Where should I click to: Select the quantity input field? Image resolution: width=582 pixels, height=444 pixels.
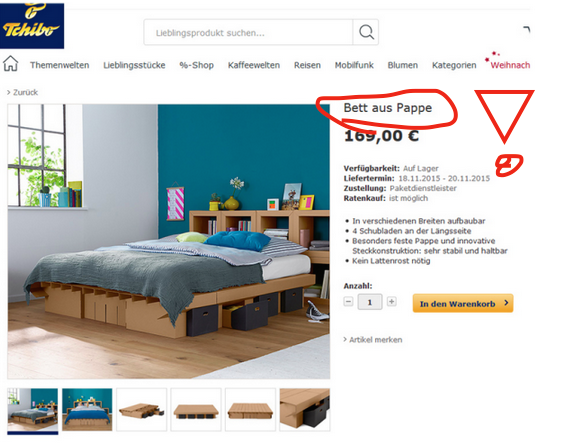pyautogui.click(x=370, y=302)
